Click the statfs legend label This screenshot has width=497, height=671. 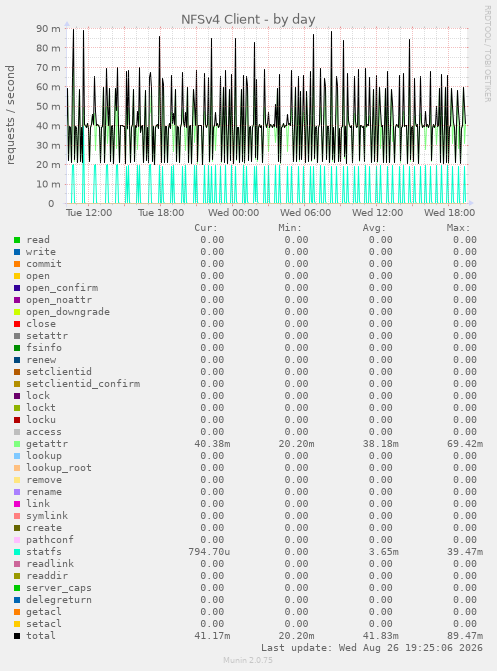click(x=44, y=552)
